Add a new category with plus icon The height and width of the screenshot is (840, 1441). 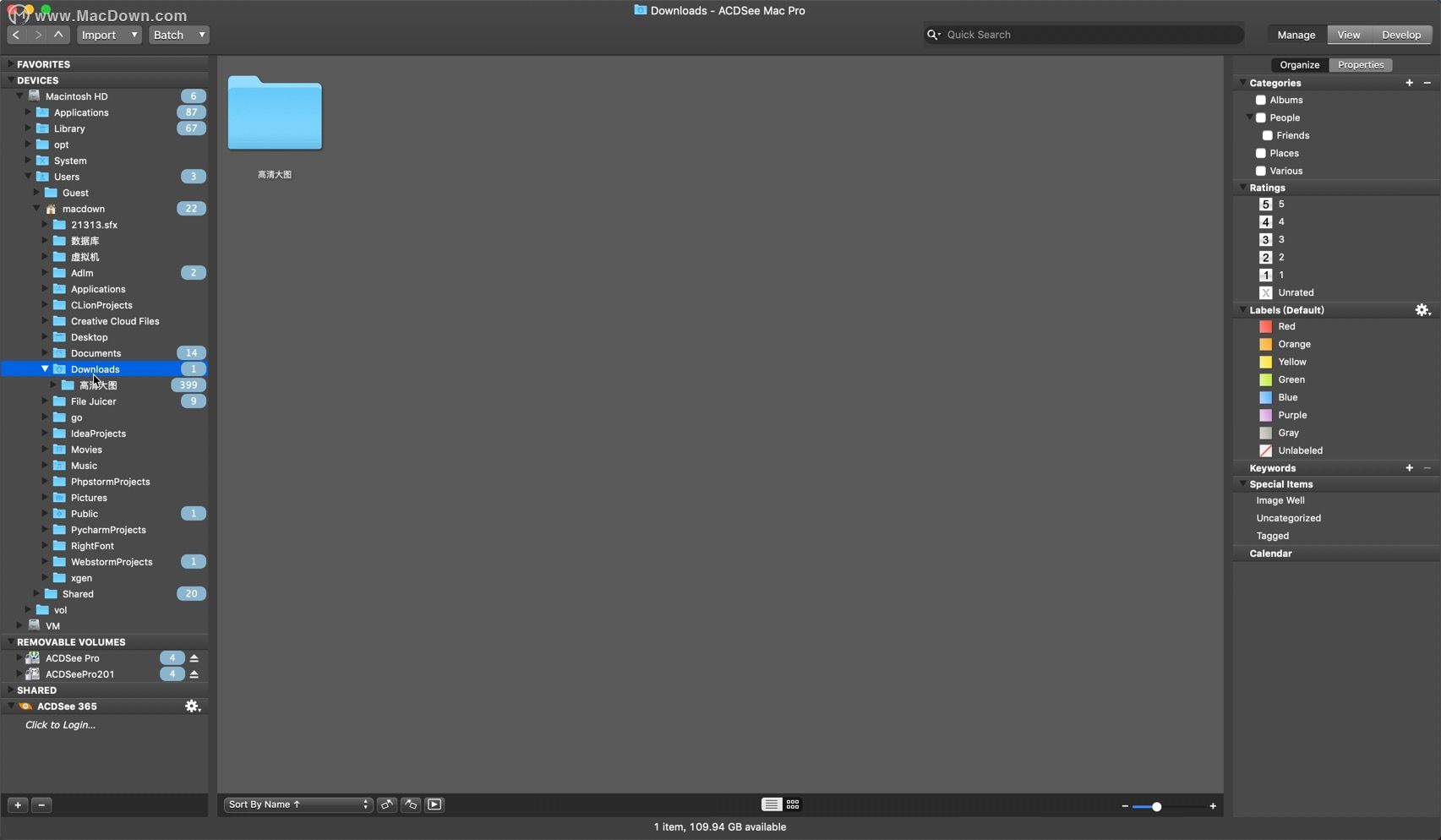coord(1409,83)
